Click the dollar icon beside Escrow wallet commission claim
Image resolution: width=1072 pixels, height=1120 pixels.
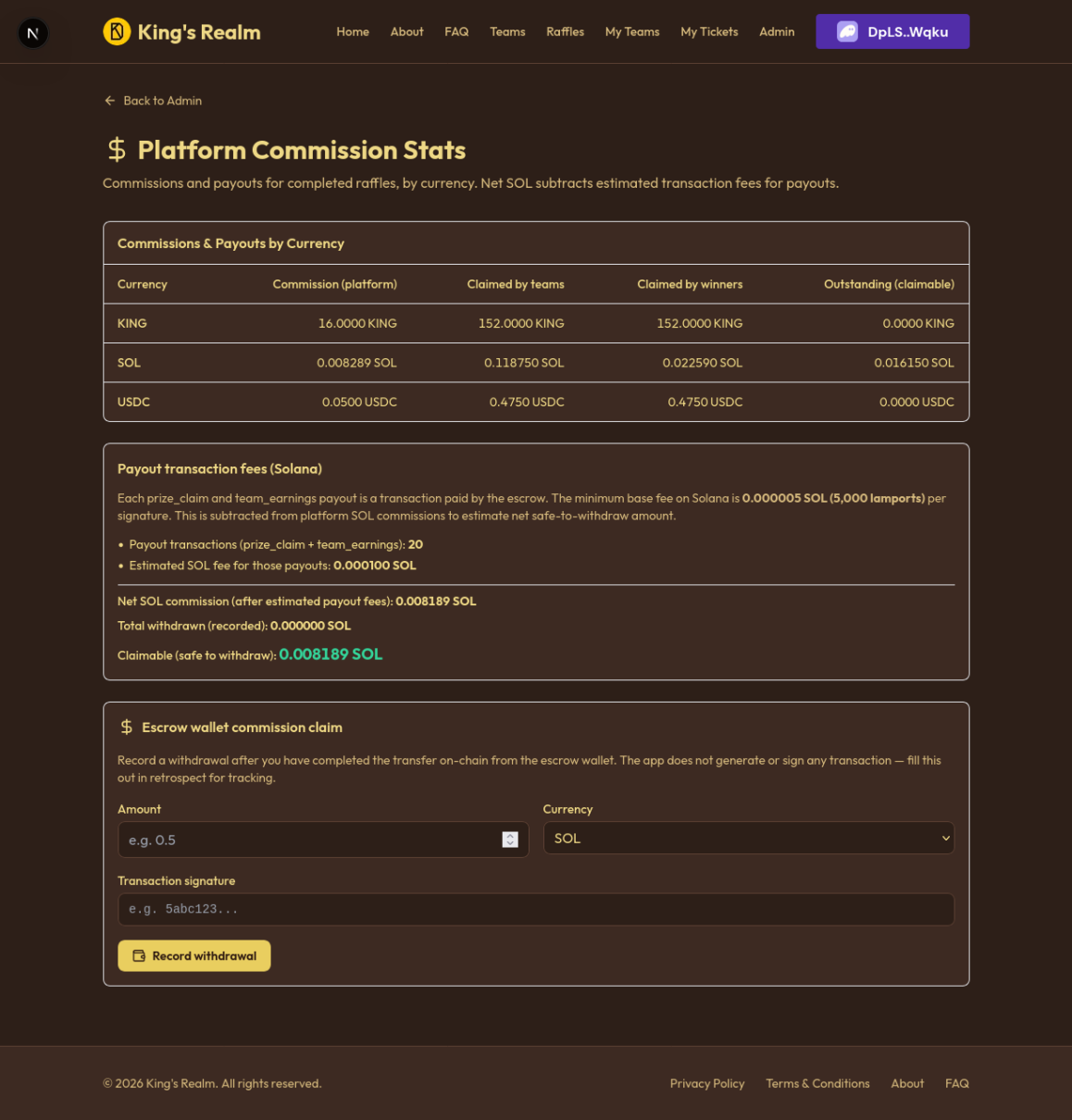126,727
